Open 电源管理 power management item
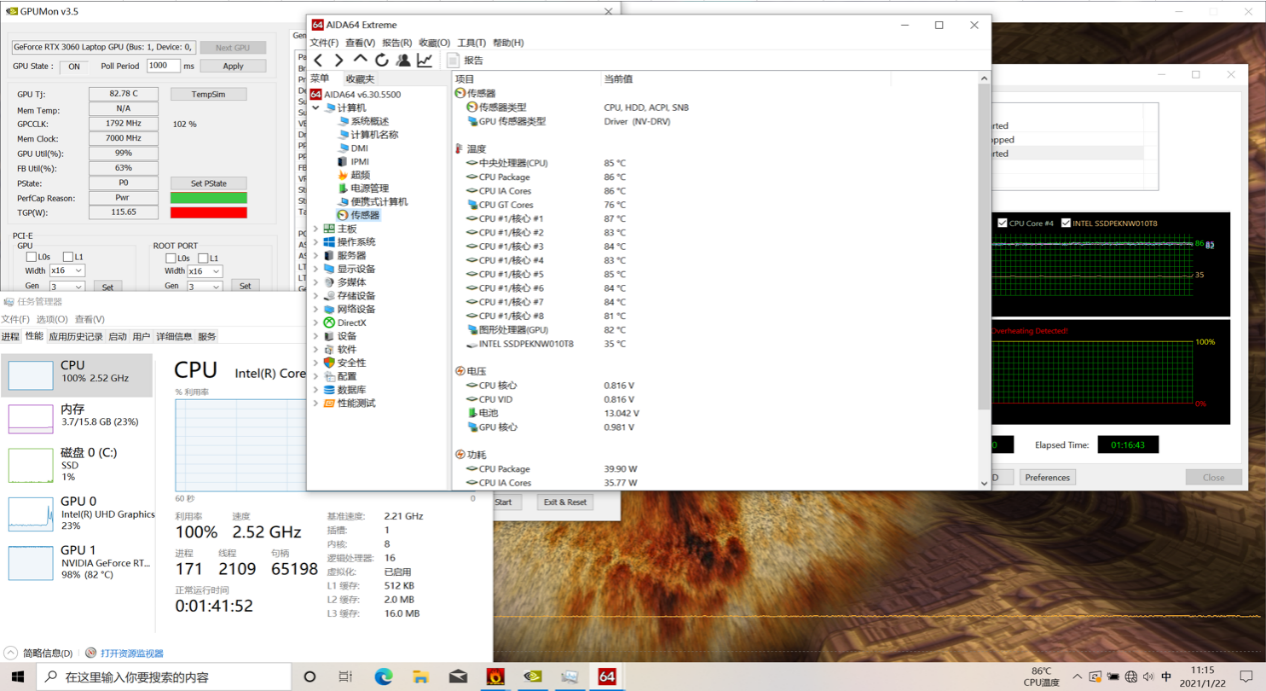This screenshot has height=691, width=1266. click(363, 188)
